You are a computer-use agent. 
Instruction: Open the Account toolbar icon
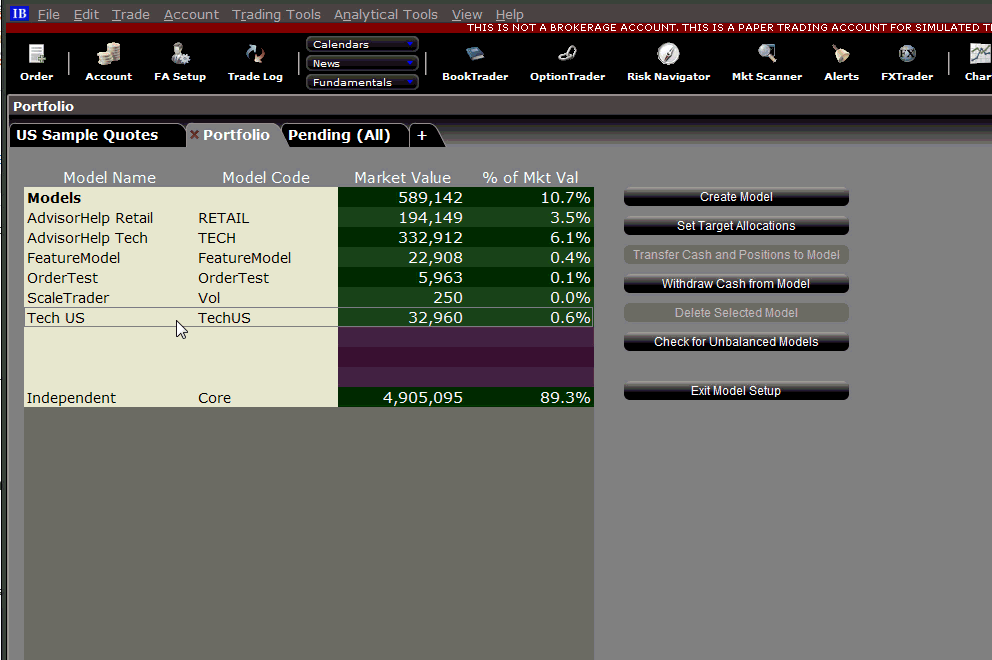pyautogui.click(x=108, y=62)
